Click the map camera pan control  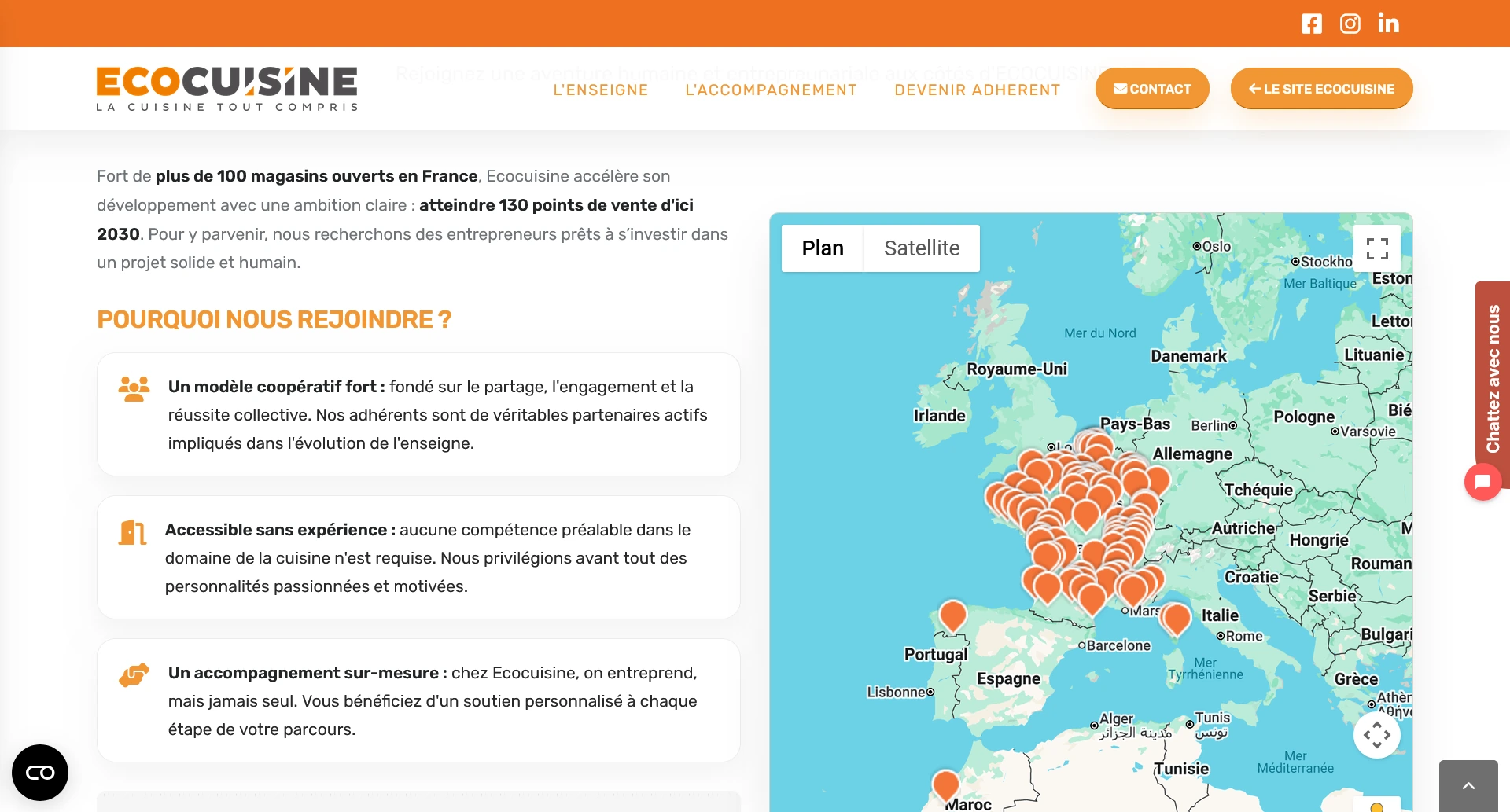1377,735
